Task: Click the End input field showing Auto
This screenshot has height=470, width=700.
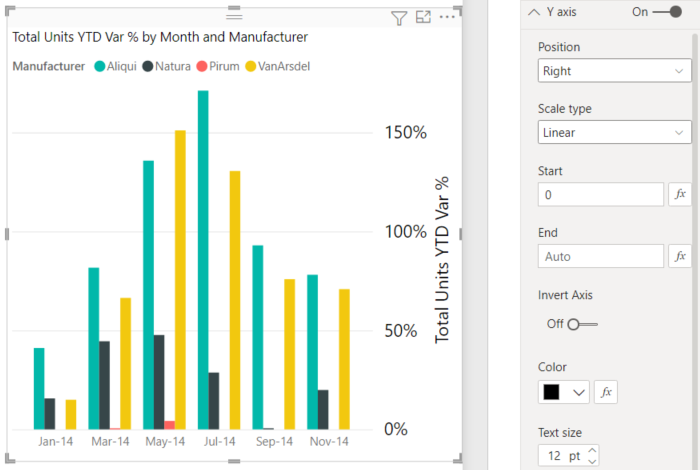Action: 600,256
